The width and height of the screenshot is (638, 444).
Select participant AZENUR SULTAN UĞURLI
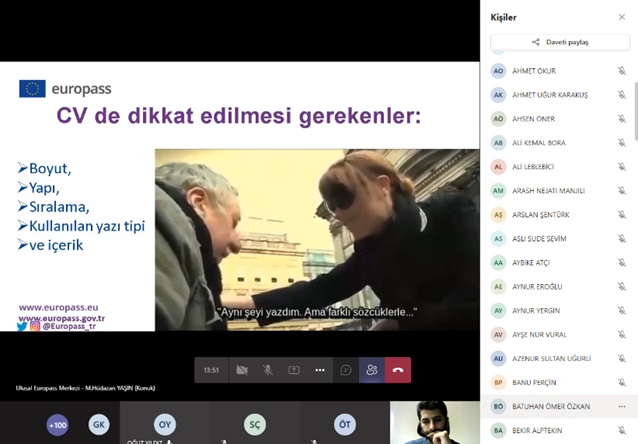pyautogui.click(x=559, y=359)
